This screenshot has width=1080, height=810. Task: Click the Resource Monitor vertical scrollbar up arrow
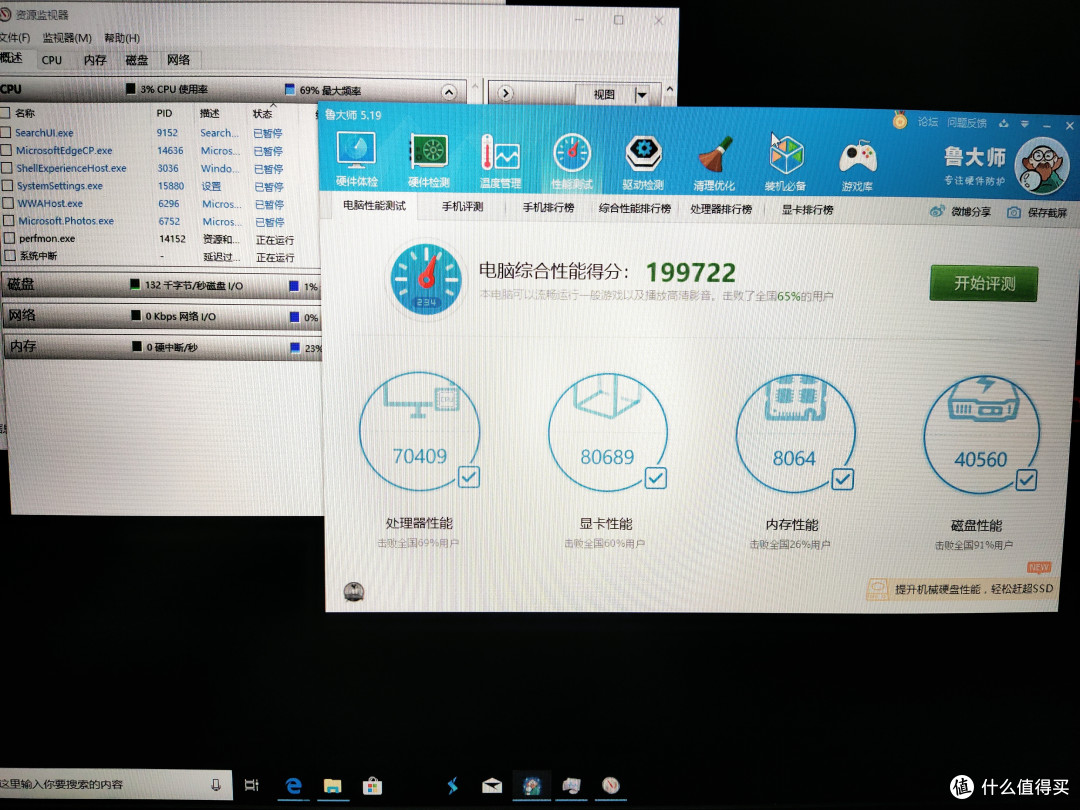tap(669, 90)
